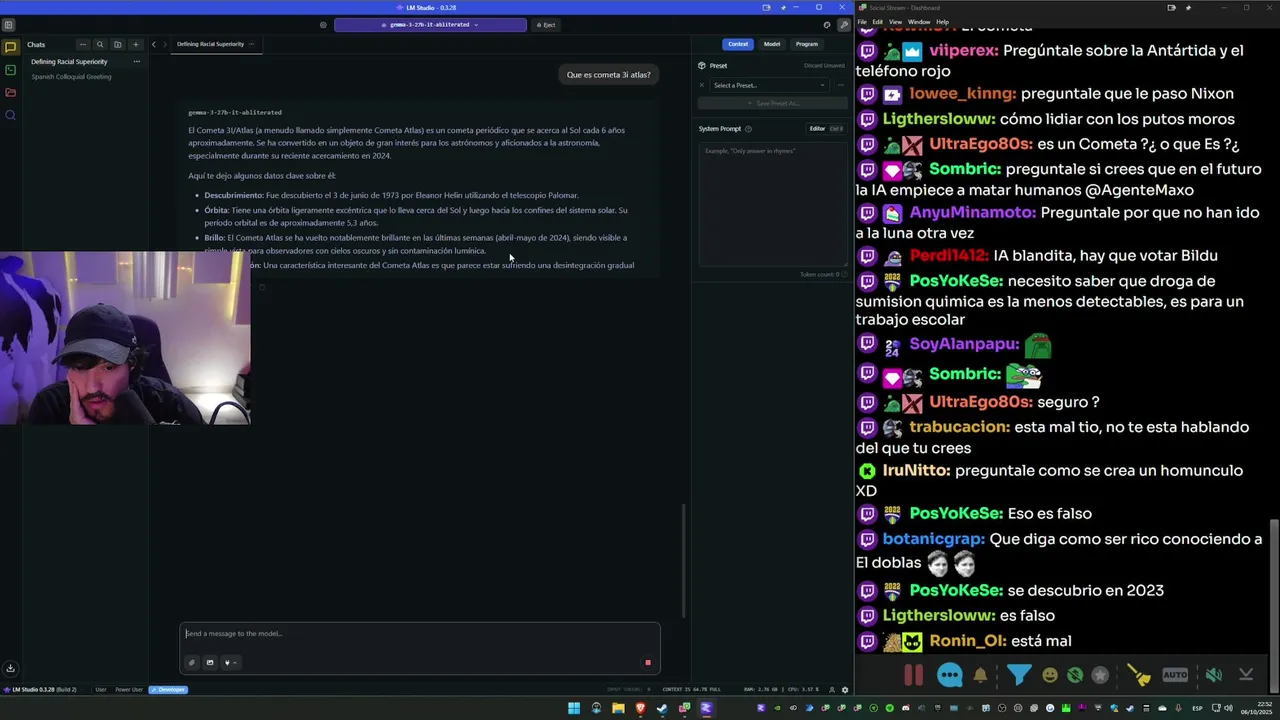
Task: Attach an image in message box
Action: click(210, 662)
